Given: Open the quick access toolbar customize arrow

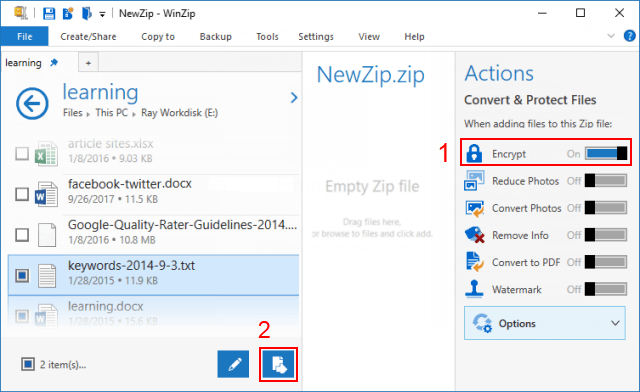Looking at the screenshot, I should pos(102,15).
